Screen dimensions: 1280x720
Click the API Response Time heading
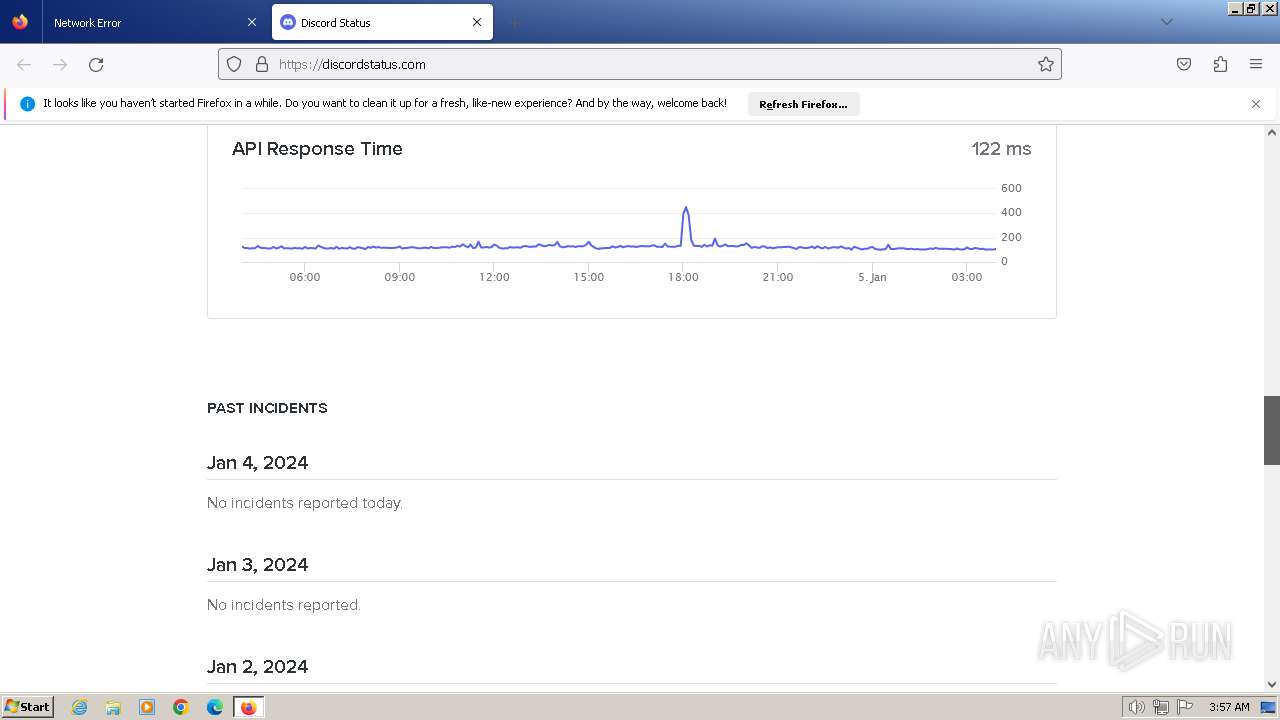tap(317, 149)
